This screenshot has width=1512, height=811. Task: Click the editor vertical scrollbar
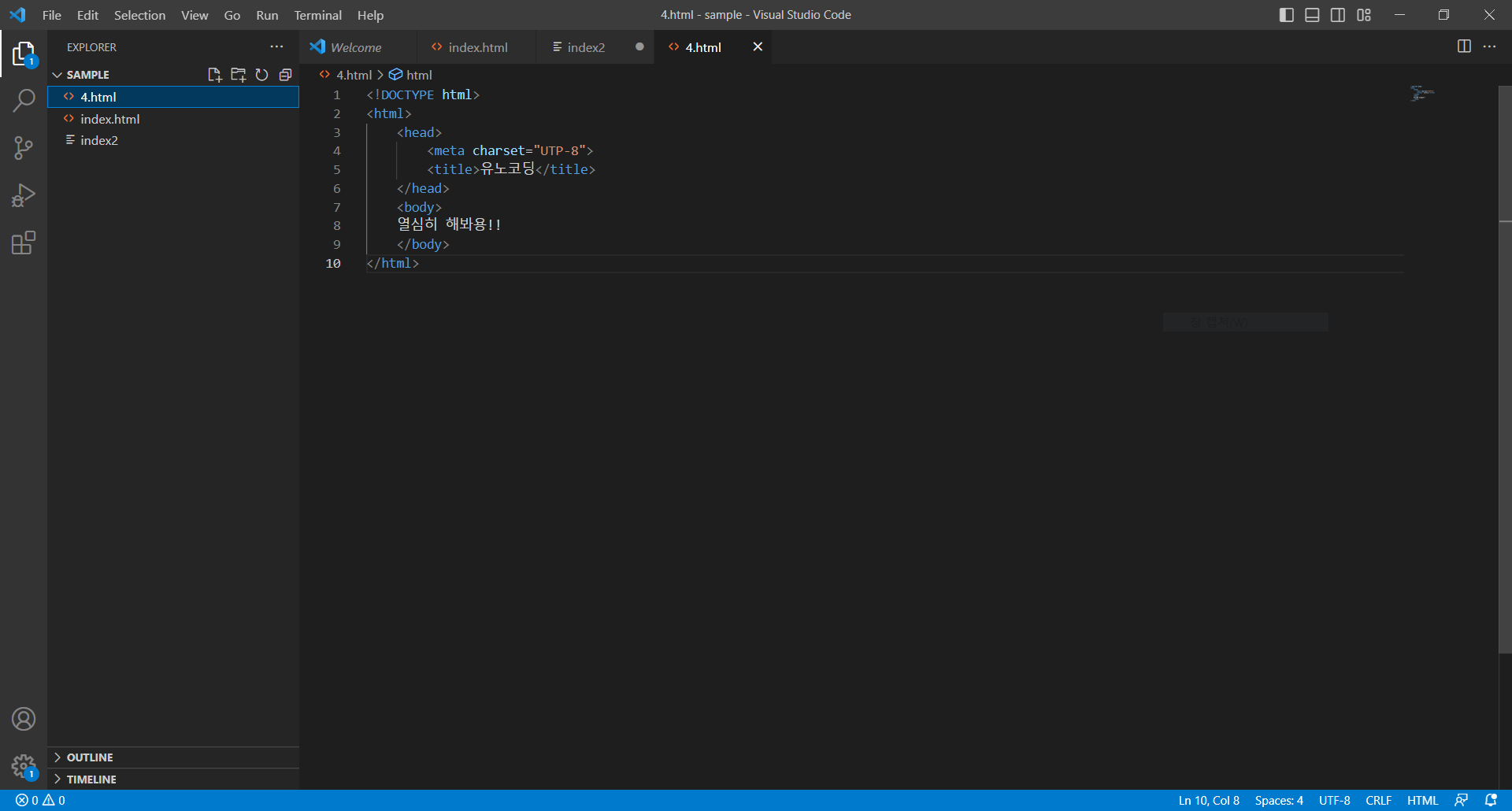(x=1505, y=370)
